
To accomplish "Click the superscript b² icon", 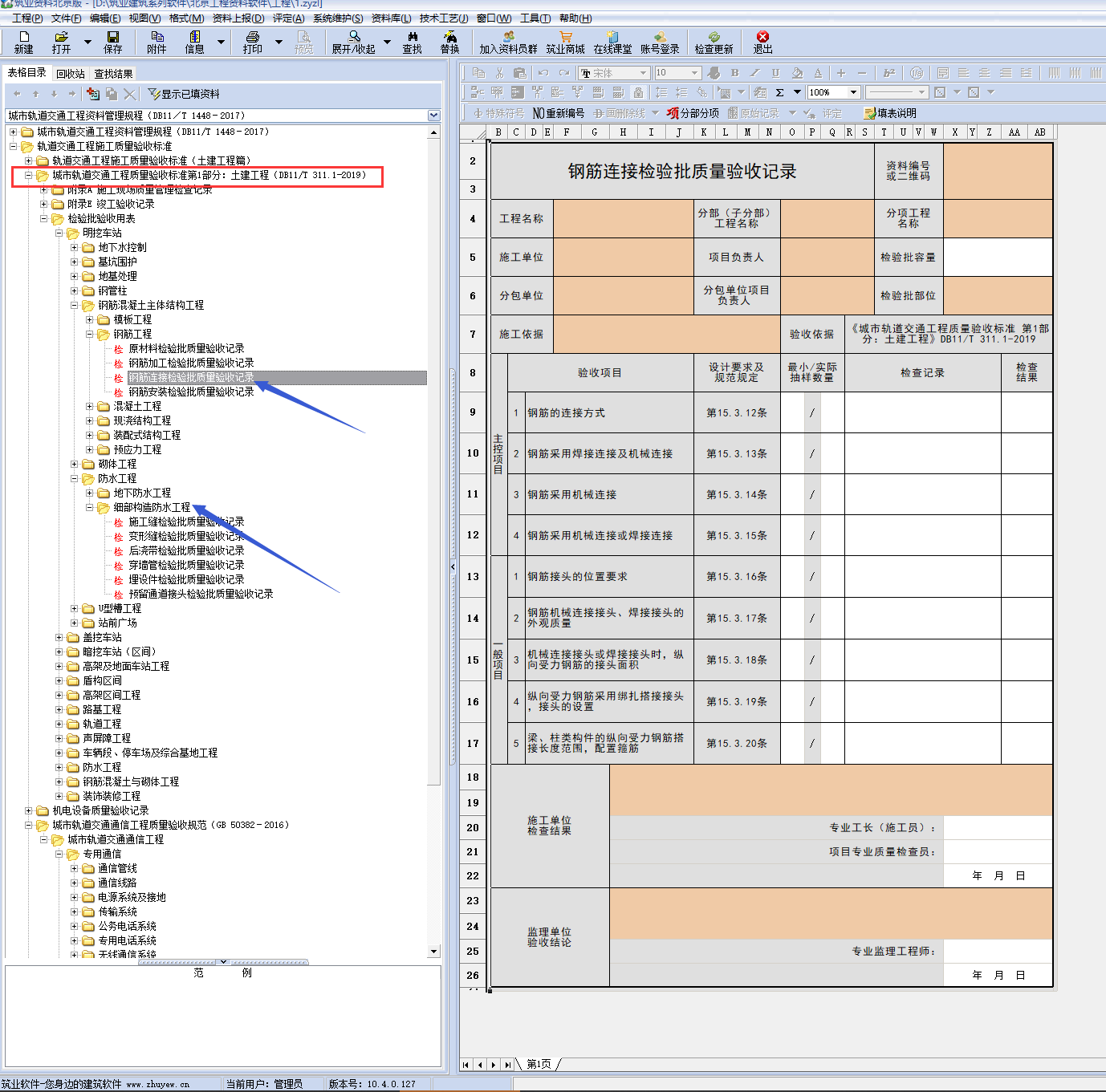I will 889,73.
